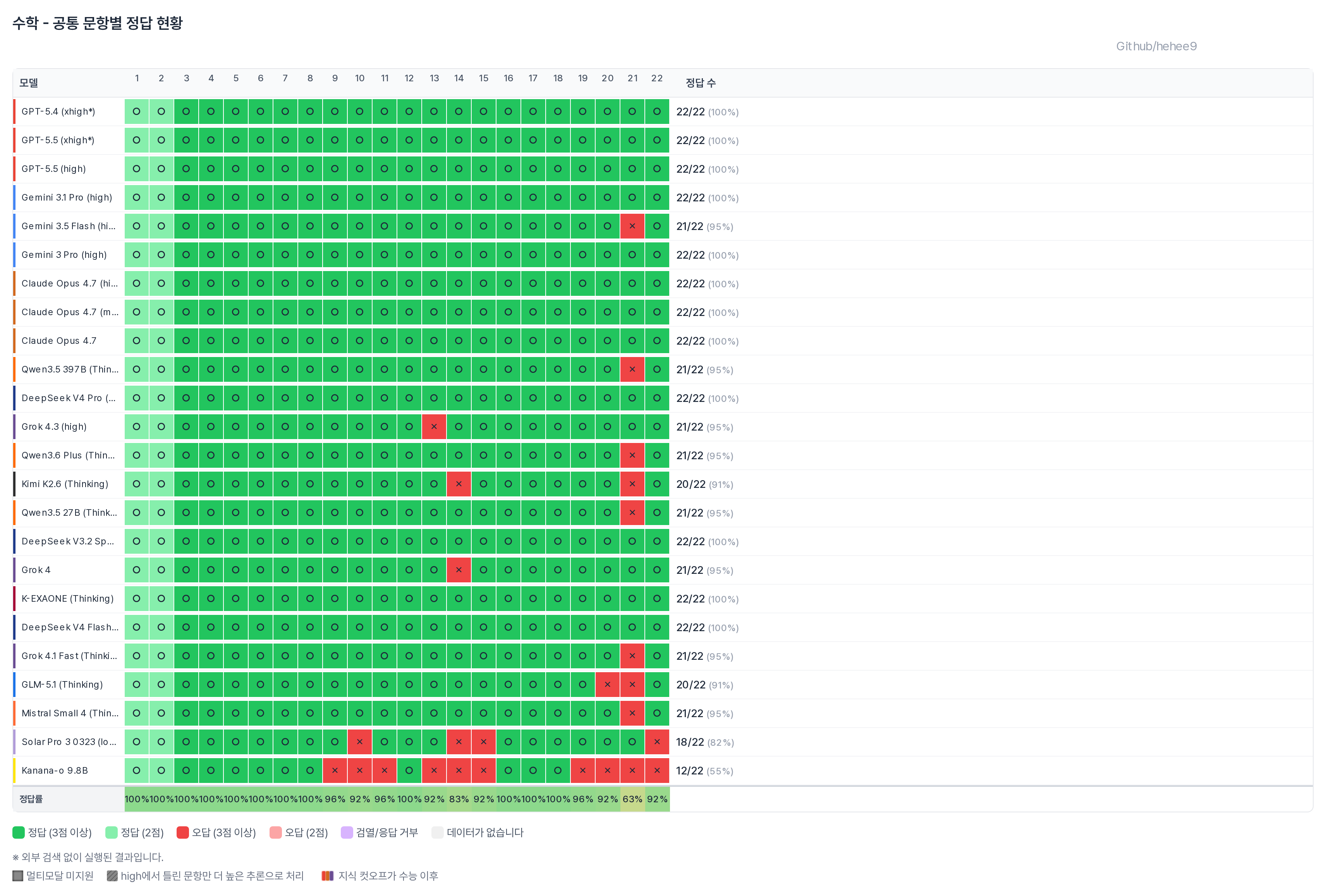Click the '18/22 (82%)' score

coord(705,742)
